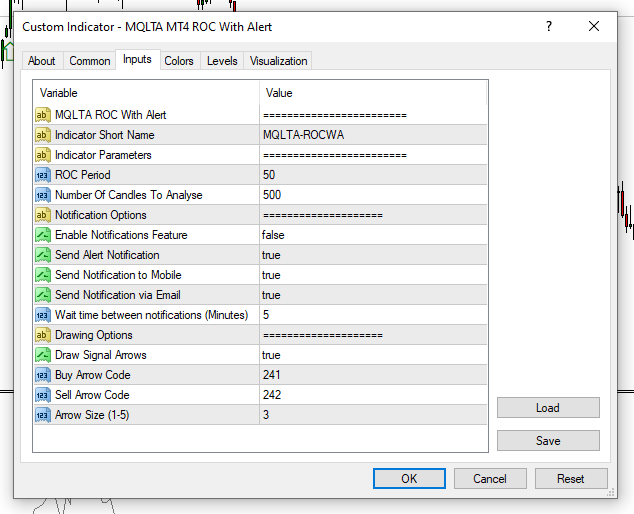Click the 'ROC Period' variable name

[x=82, y=175]
